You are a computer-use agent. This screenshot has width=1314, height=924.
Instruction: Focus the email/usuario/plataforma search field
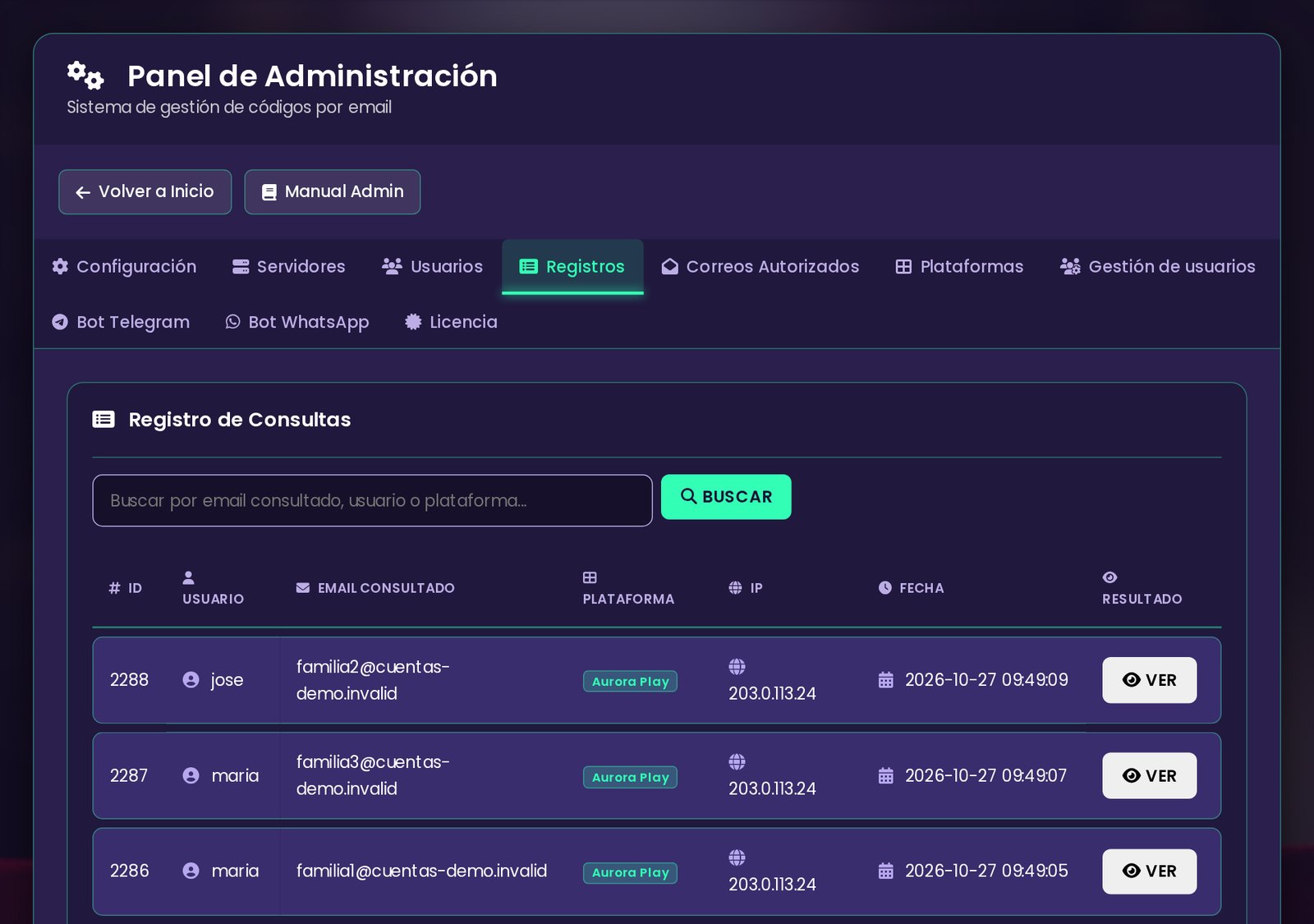click(372, 500)
